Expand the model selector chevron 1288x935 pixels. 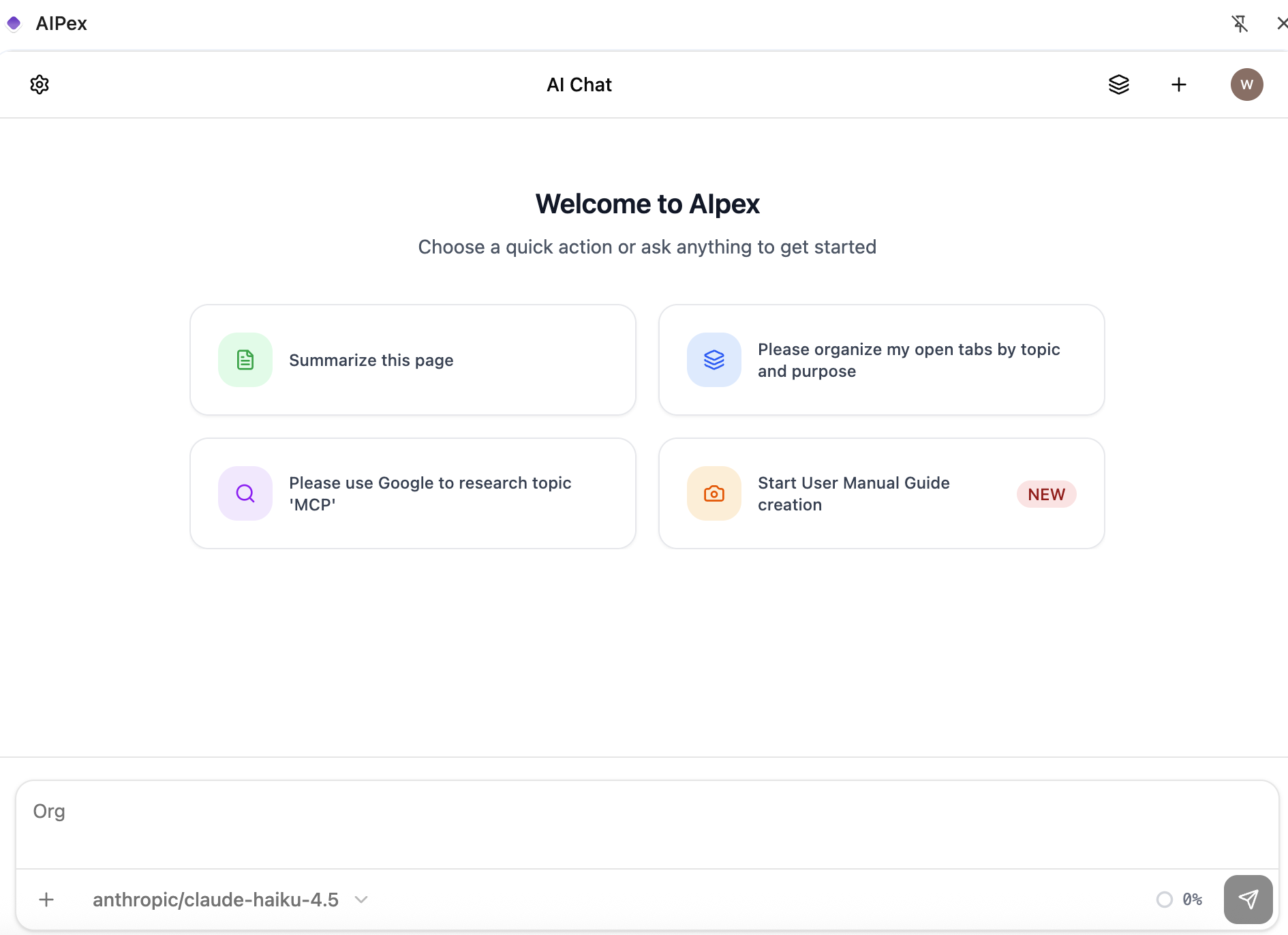click(x=362, y=899)
